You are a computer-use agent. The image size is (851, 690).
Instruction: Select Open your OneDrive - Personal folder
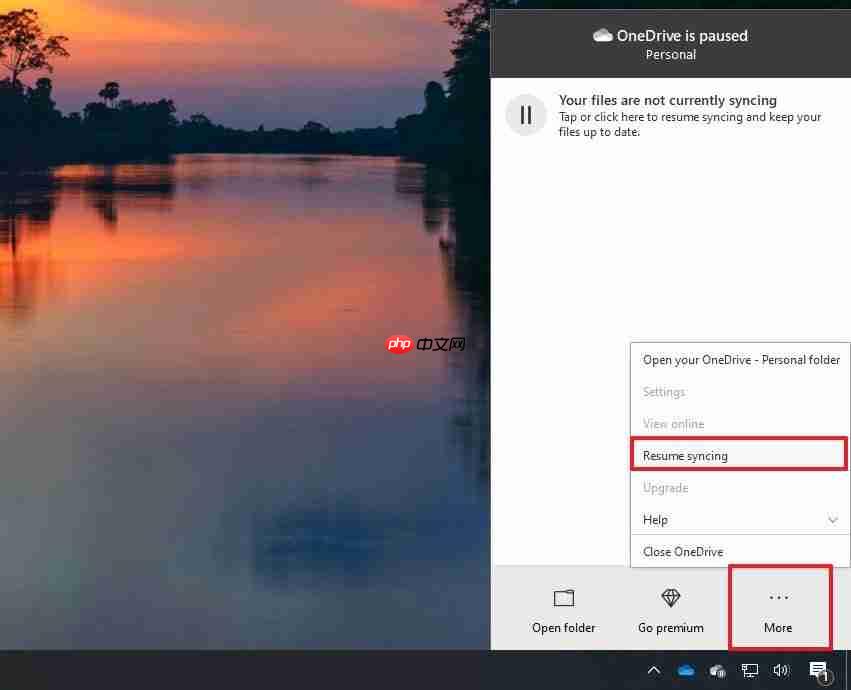[x=740, y=359]
